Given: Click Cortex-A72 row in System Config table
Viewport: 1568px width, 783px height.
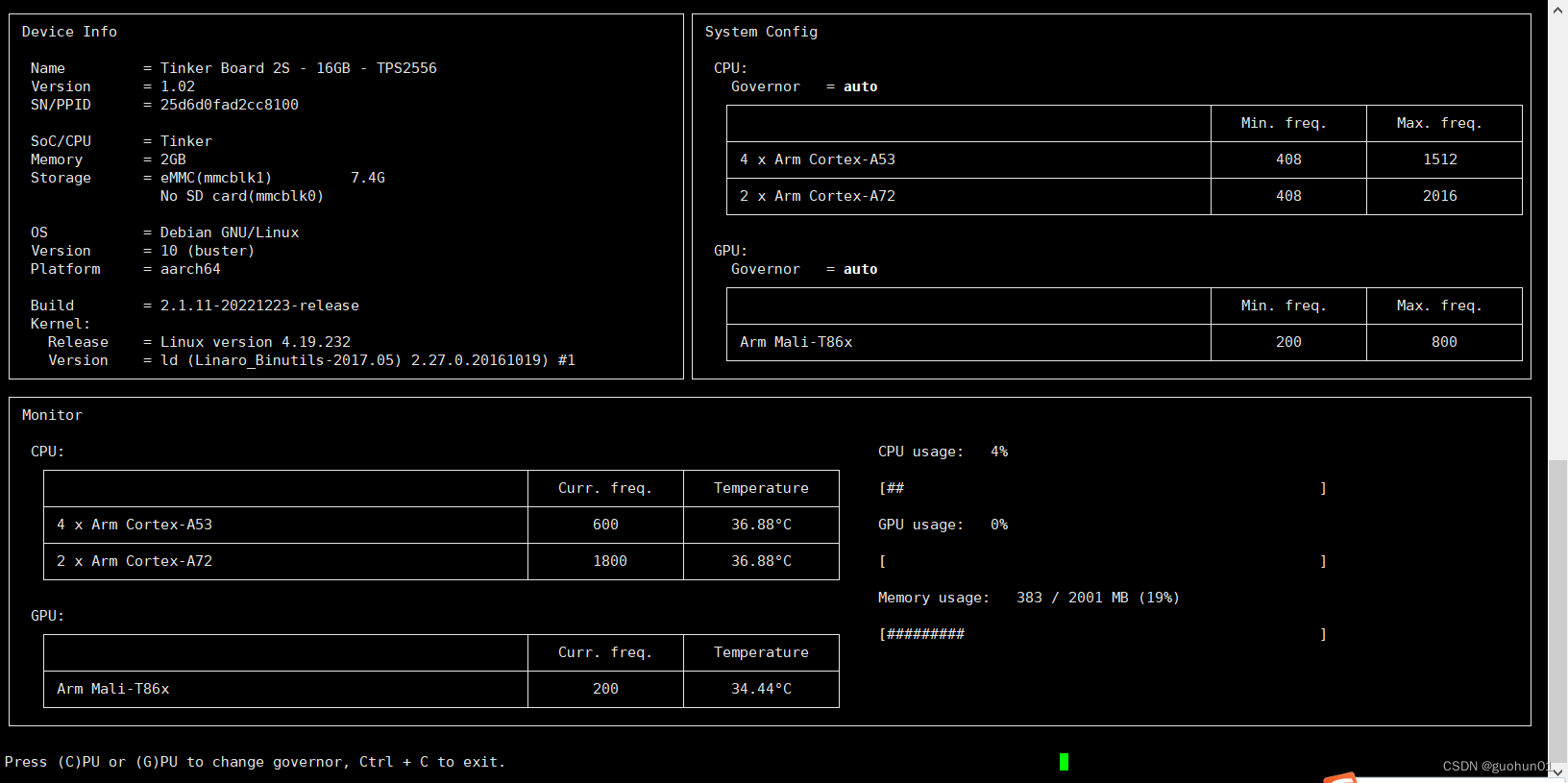Looking at the screenshot, I should point(1124,196).
